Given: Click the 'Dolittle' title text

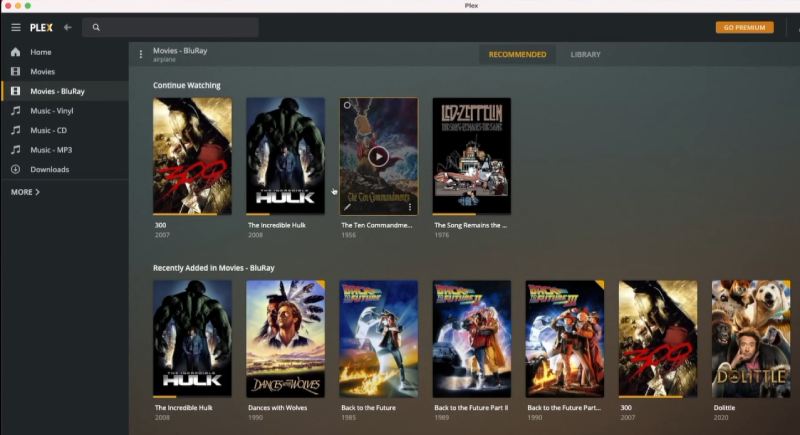Looking at the screenshot, I should point(724,407).
